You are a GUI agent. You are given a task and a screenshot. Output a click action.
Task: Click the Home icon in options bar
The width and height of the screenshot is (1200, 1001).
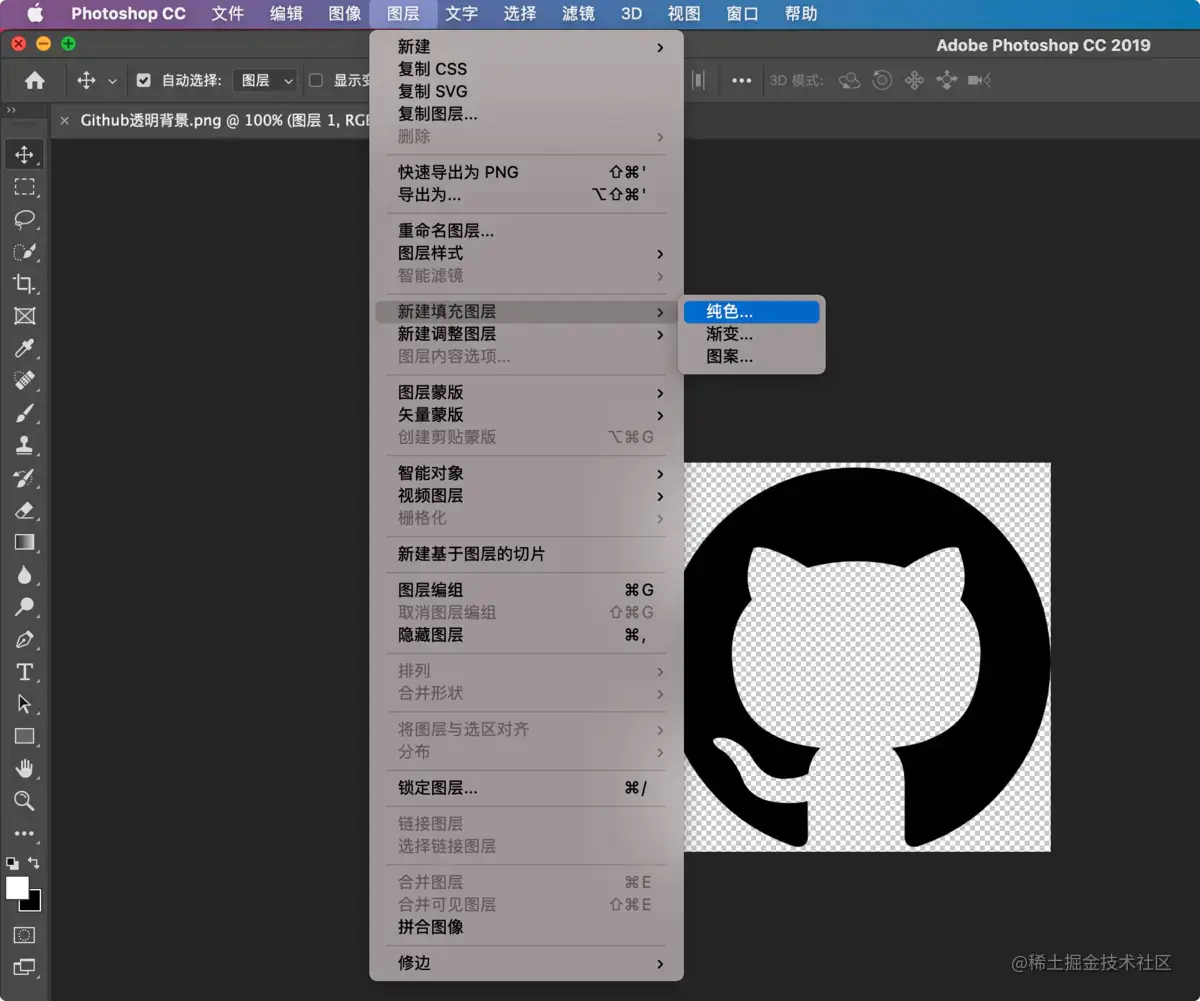pos(35,80)
